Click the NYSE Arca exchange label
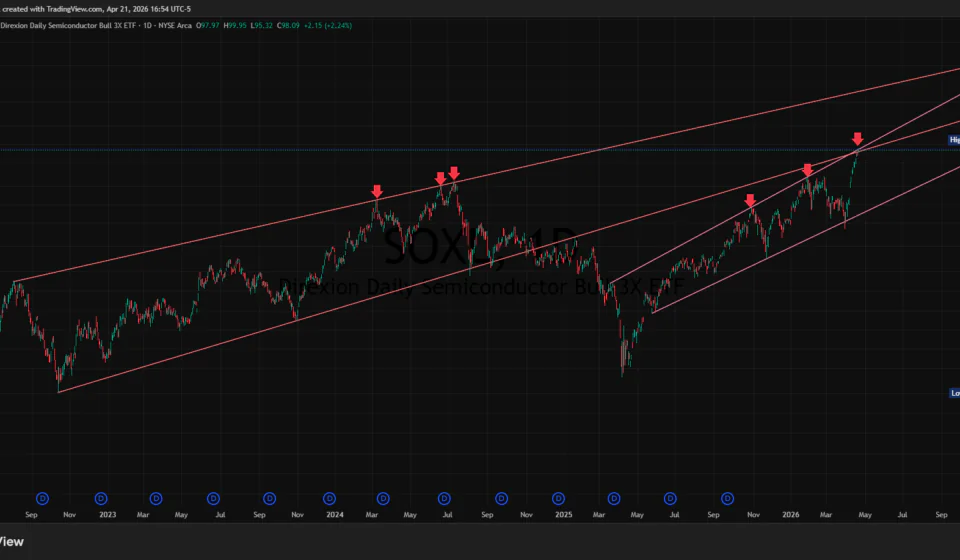The width and height of the screenshot is (960, 560). 175,26
